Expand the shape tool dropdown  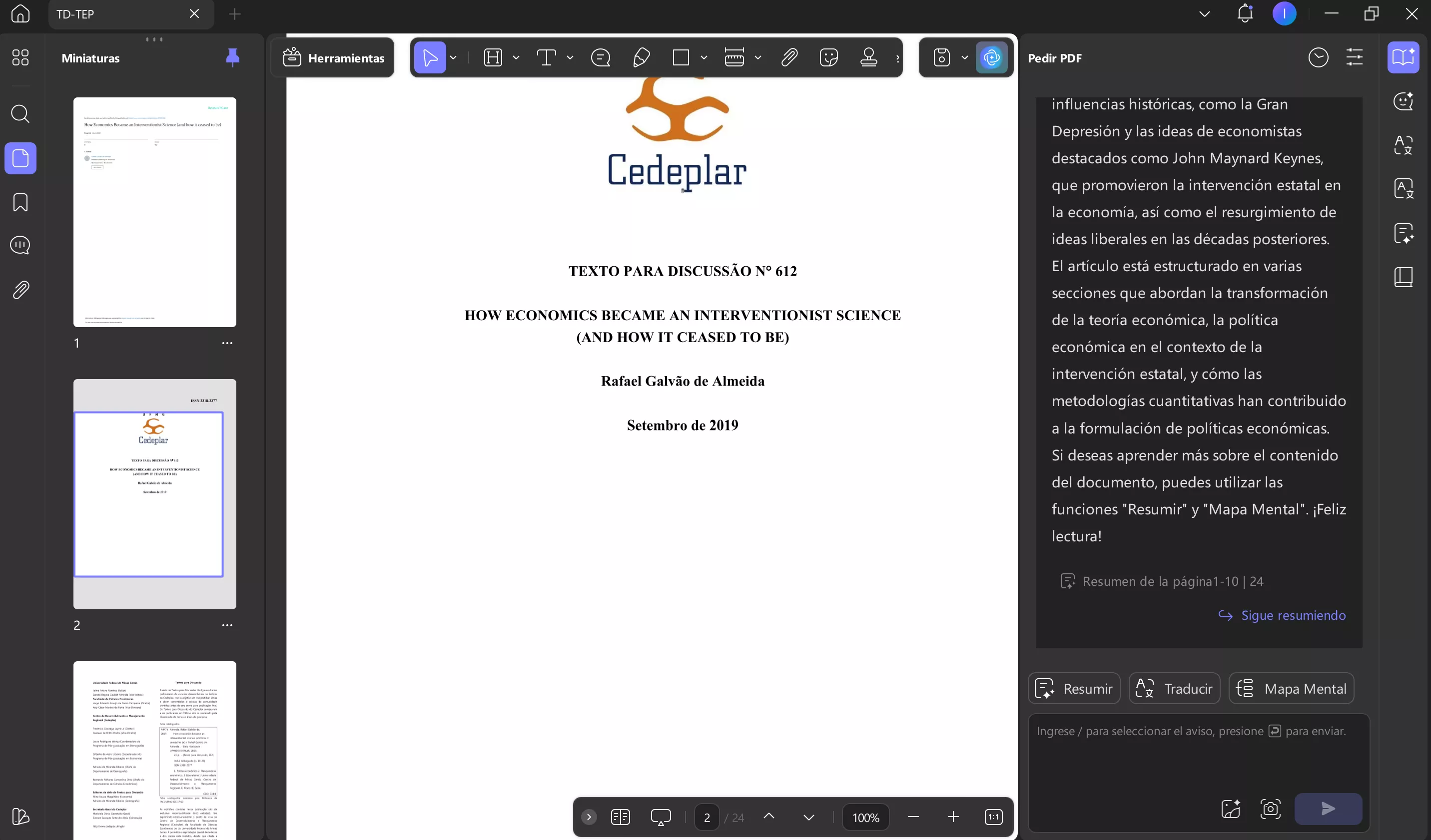pyautogui.click(x=704, y=57)
